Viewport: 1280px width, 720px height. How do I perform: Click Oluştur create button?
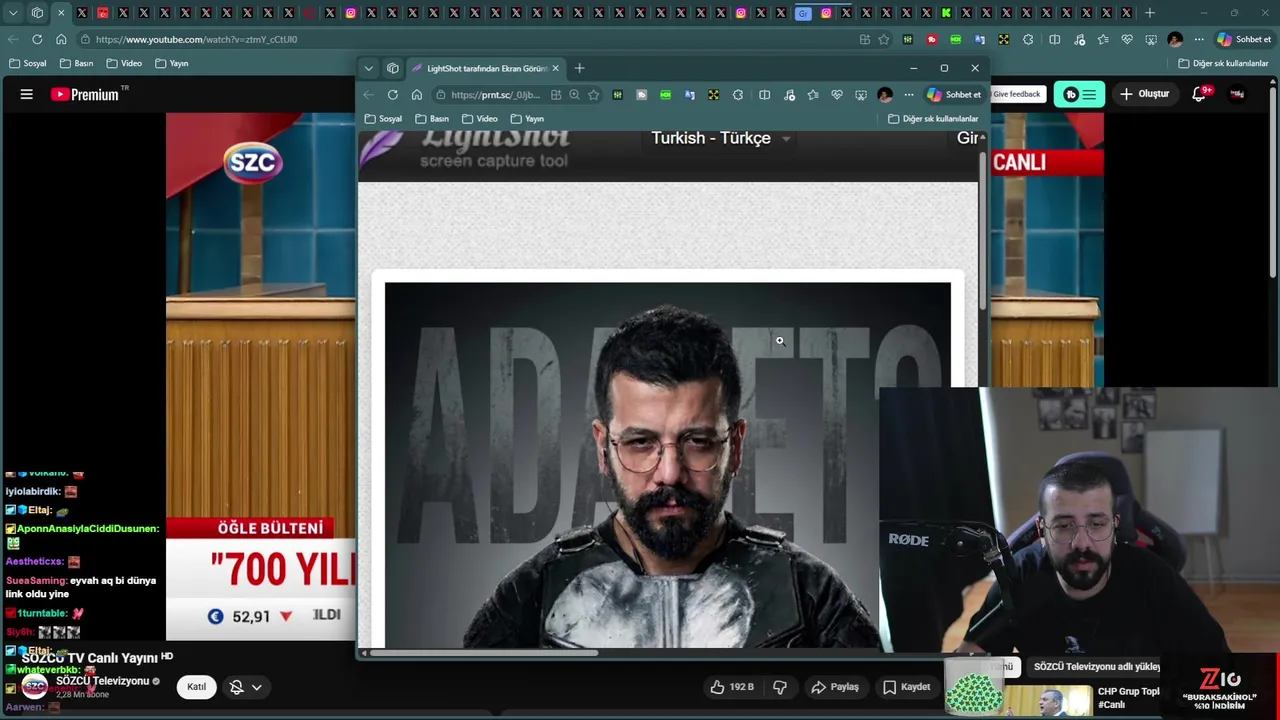coord(1145,94)
